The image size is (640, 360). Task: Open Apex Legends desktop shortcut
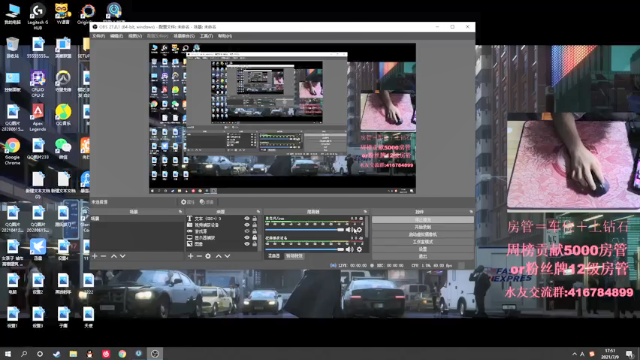pos(38,118)
